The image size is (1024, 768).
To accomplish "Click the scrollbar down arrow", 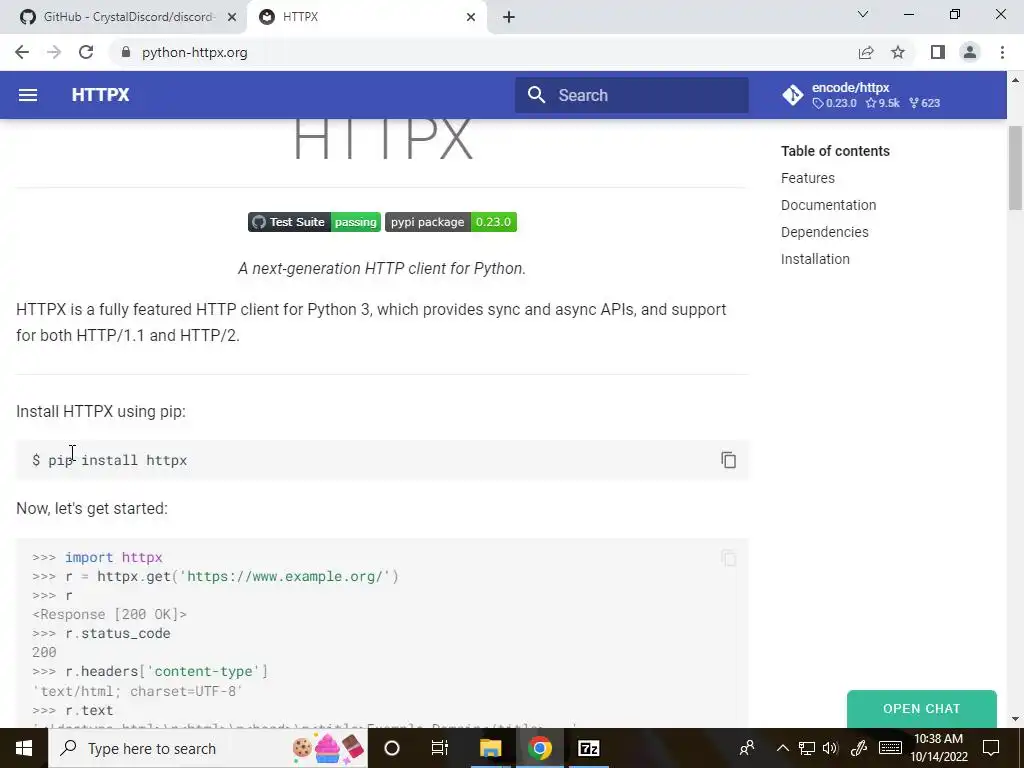I will pyautogui.click(x=1015, y=720).
